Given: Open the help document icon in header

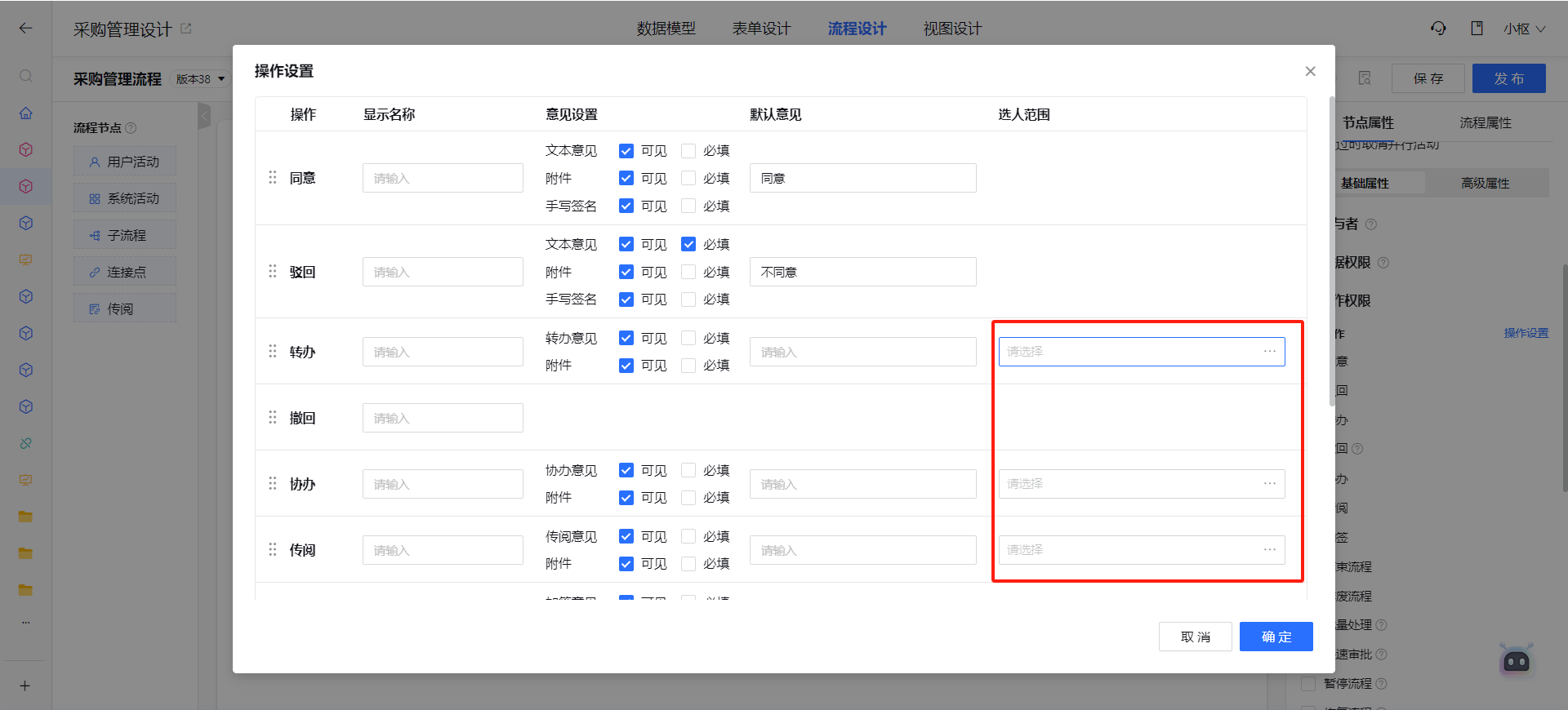Looking at the screenshot, I should pos(1477,29).
